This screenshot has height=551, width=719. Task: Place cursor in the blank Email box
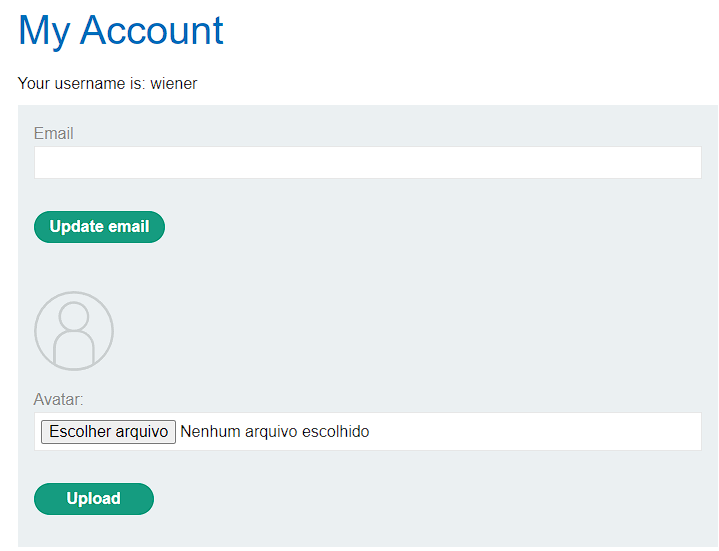tap(368, 162)
